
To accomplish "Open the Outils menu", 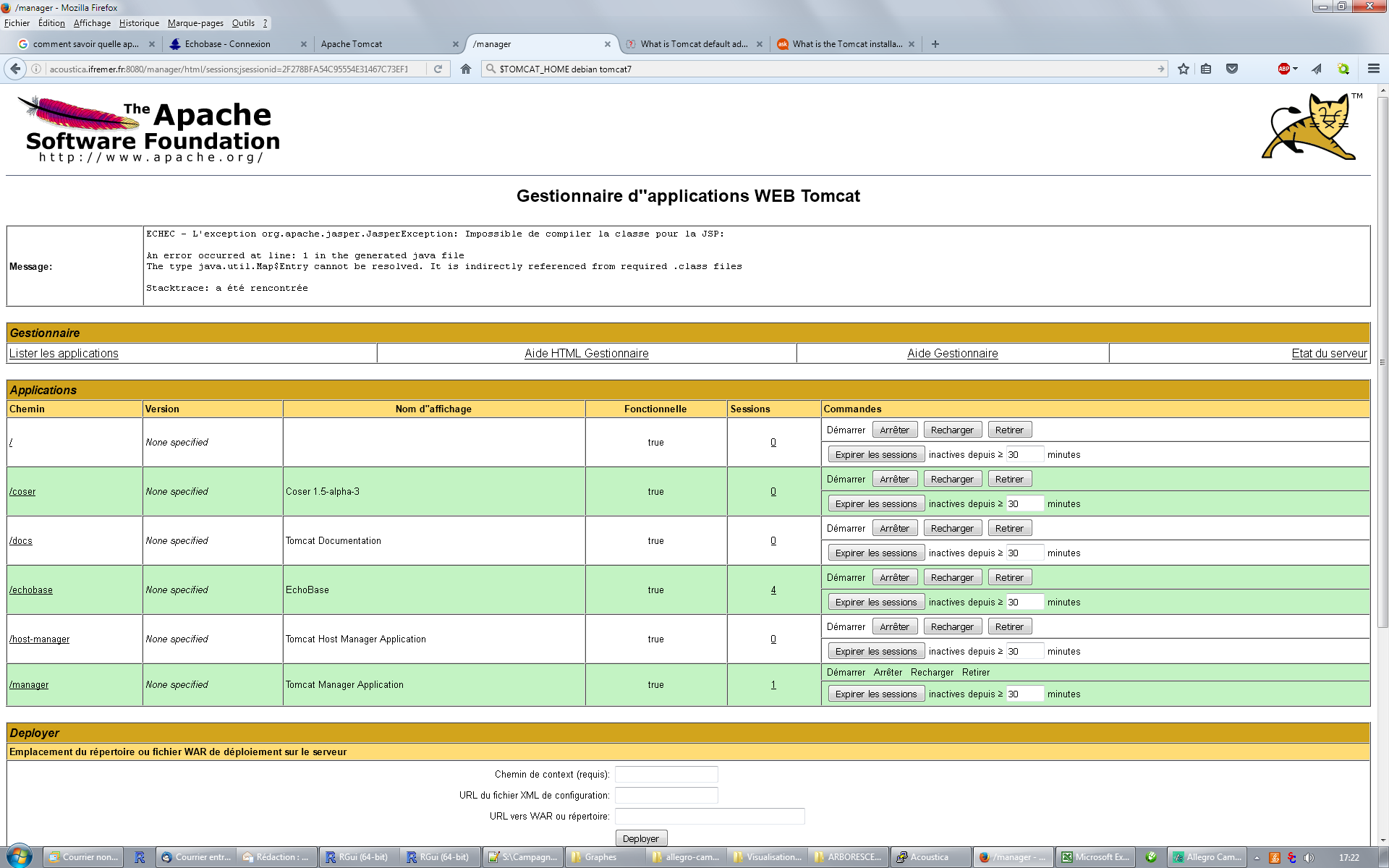I will (243, 23).
